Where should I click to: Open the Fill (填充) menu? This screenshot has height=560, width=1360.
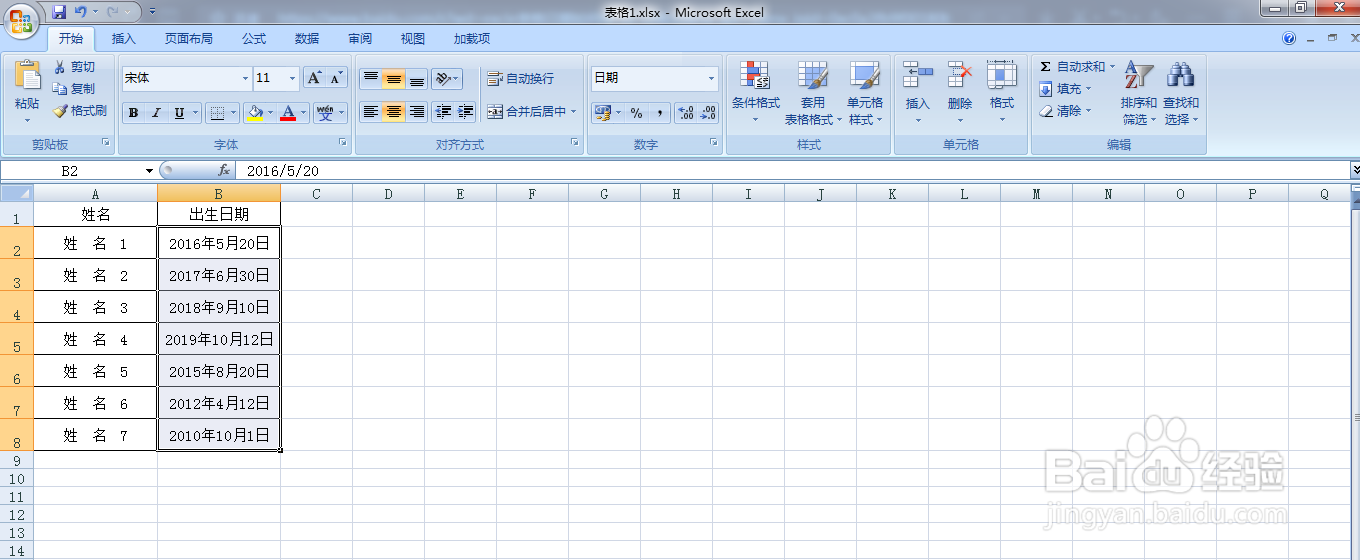[1066, 89]
